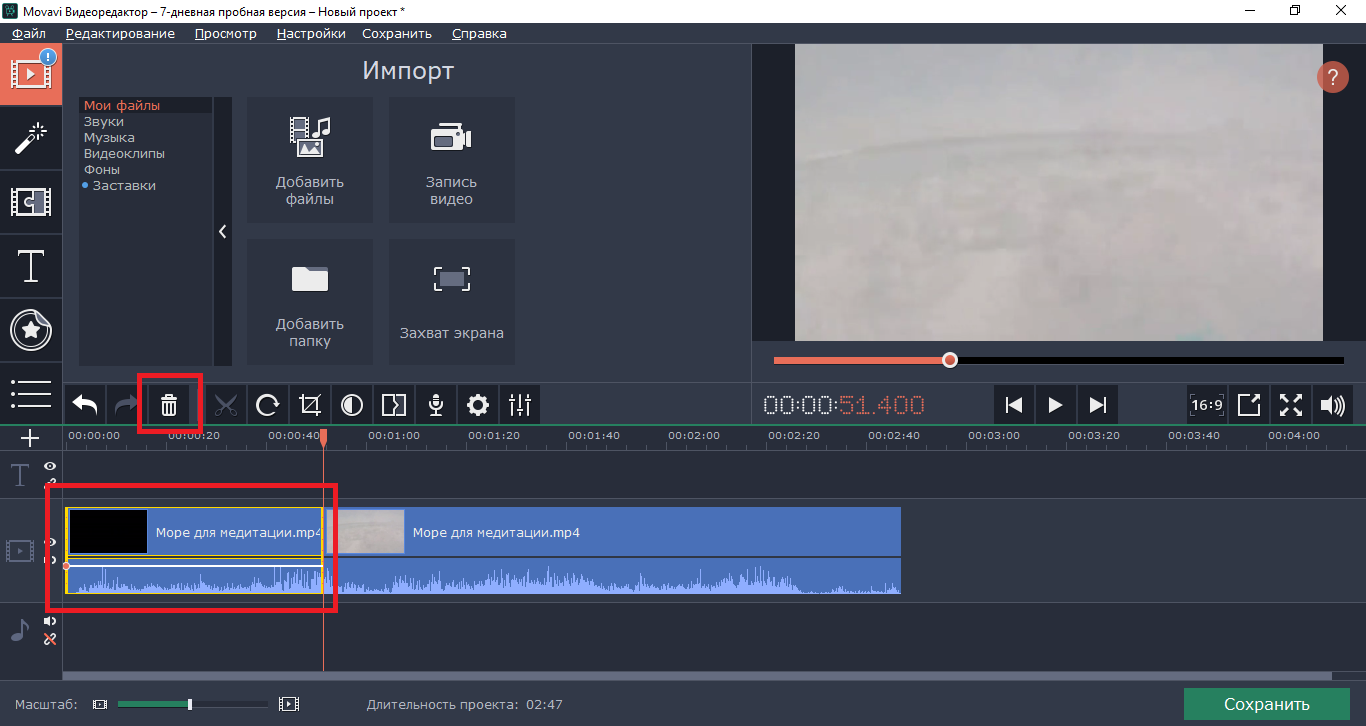Click the Добавить файлы button
Viewport: 1366px width, 726px height.
pos(310,160)
